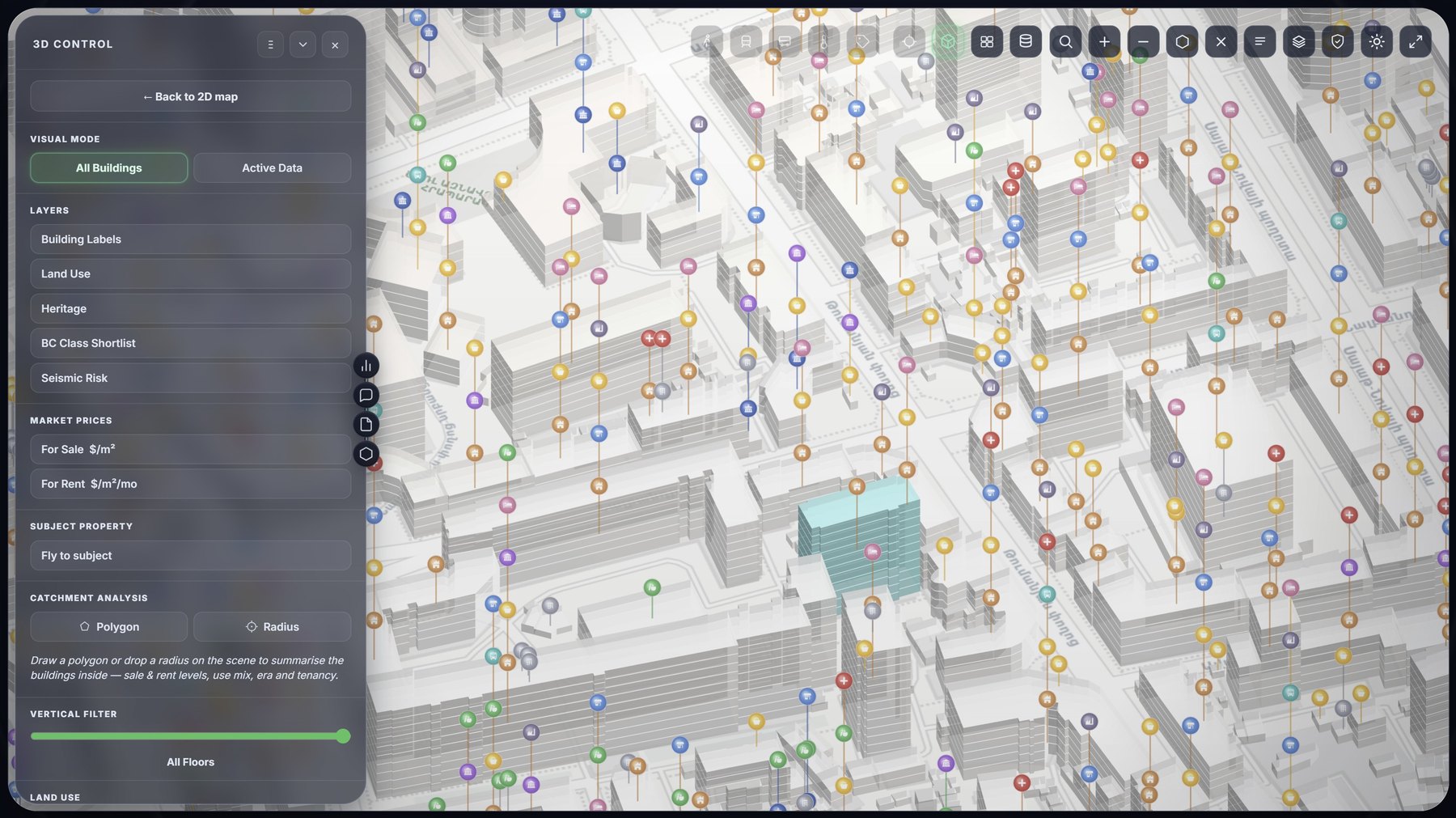Start Radius catchment analysis

tap(273, 627)
